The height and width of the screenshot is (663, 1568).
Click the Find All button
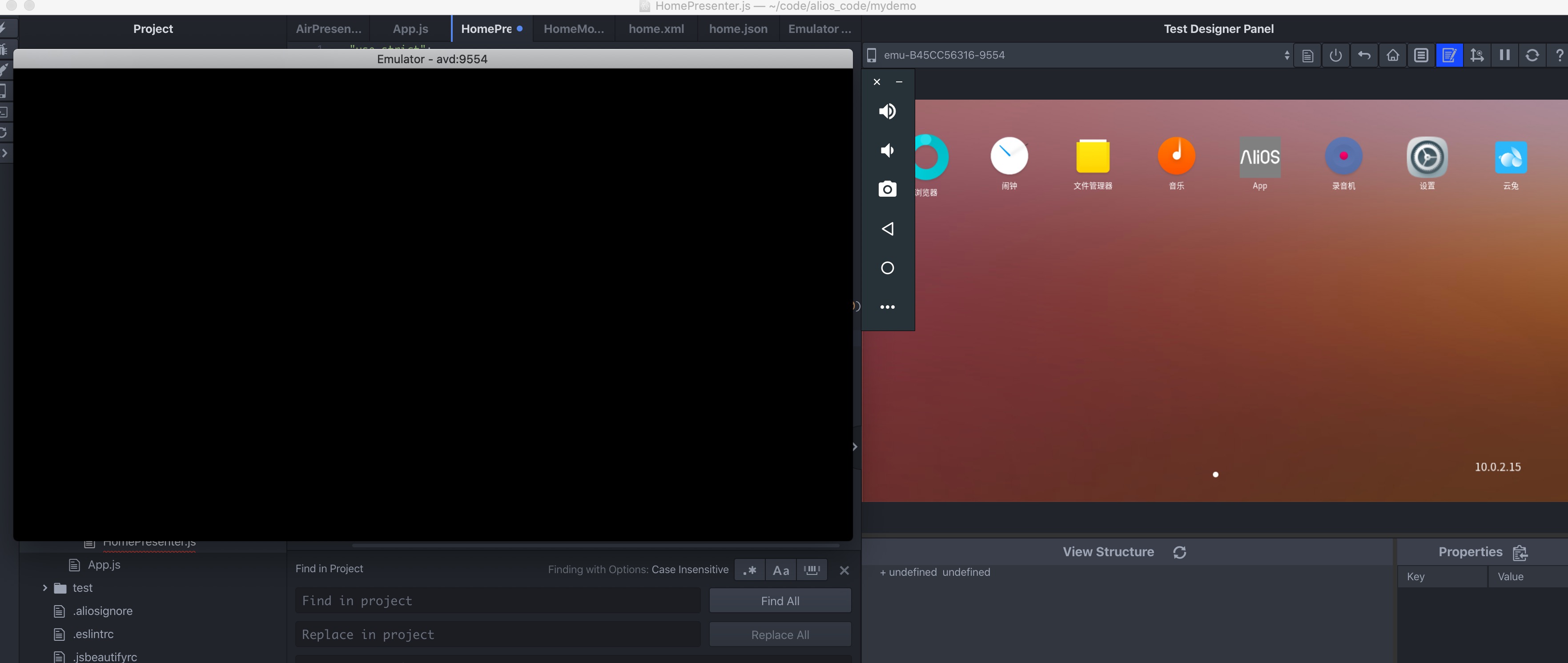(x=780, y=601)
